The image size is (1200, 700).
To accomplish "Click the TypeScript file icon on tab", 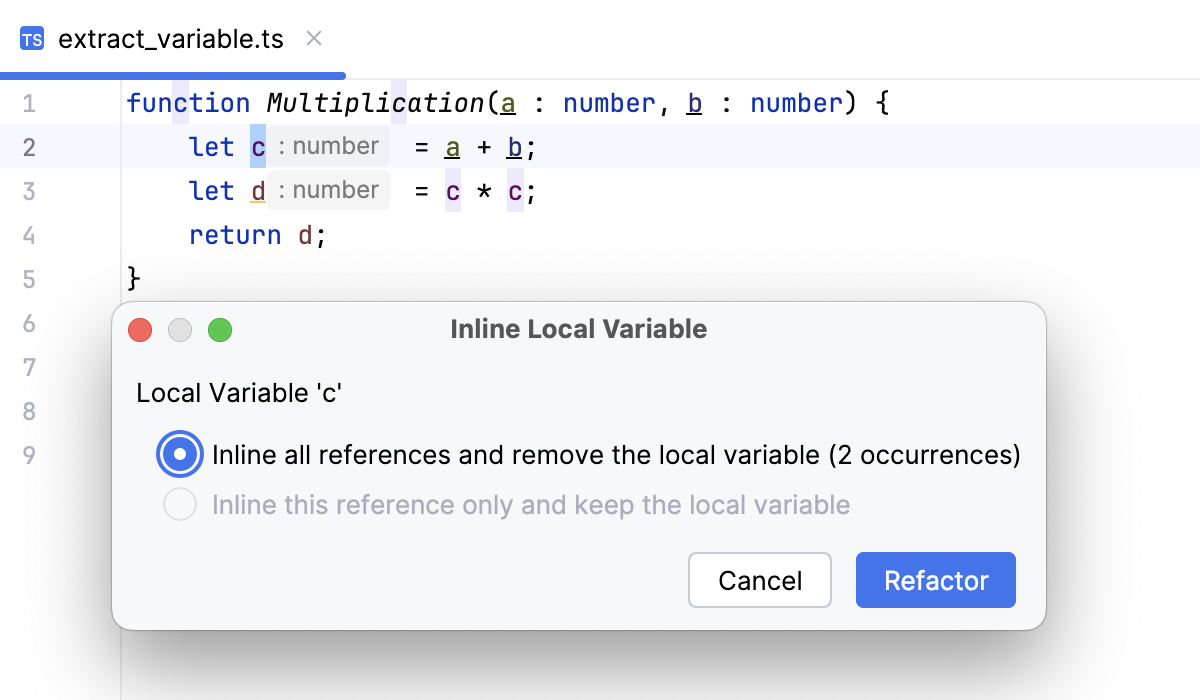I will pyautogui.click(x=32, y=40).
